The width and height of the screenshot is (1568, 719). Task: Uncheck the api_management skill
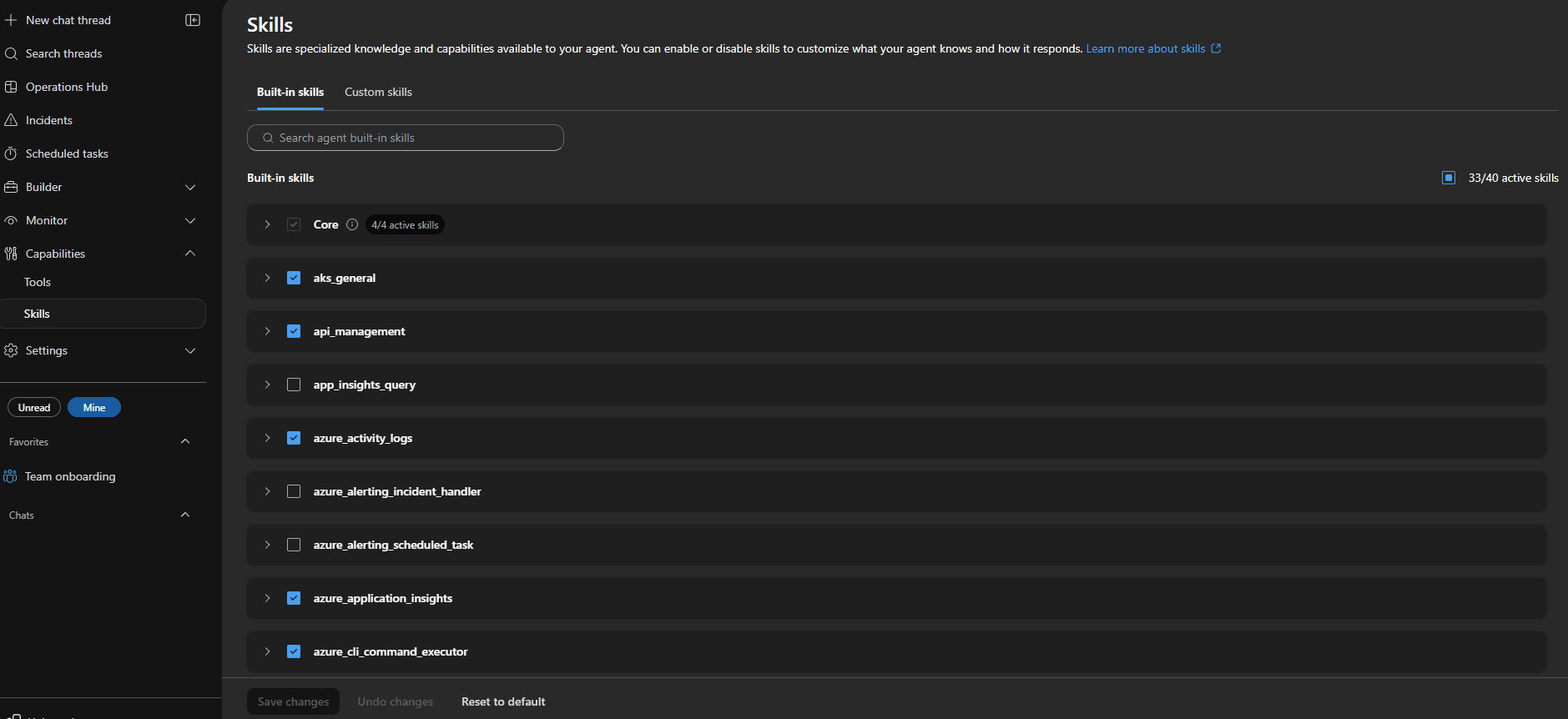[x=294, y=331]
